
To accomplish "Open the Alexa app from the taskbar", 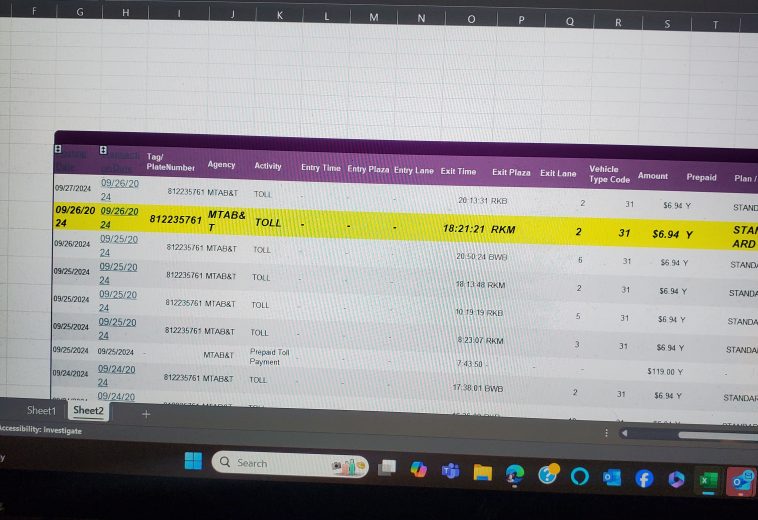I will (580, 477).
